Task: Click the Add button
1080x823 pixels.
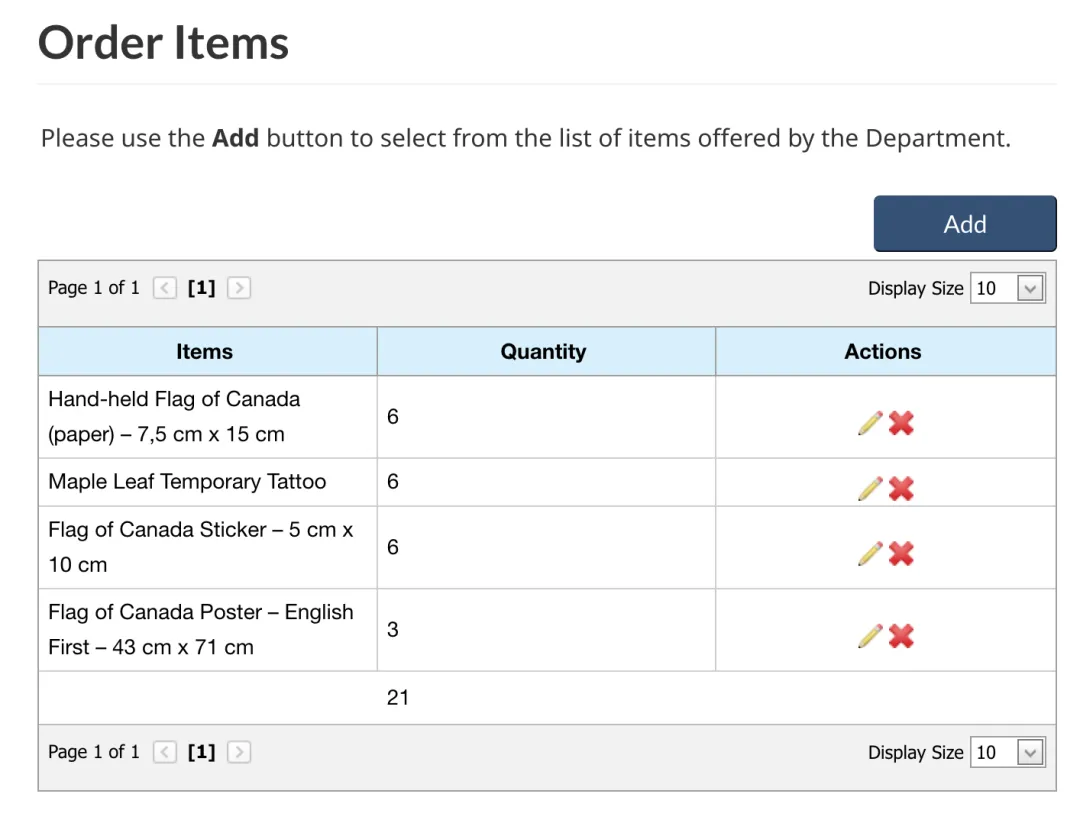Action: coord(965,224)
